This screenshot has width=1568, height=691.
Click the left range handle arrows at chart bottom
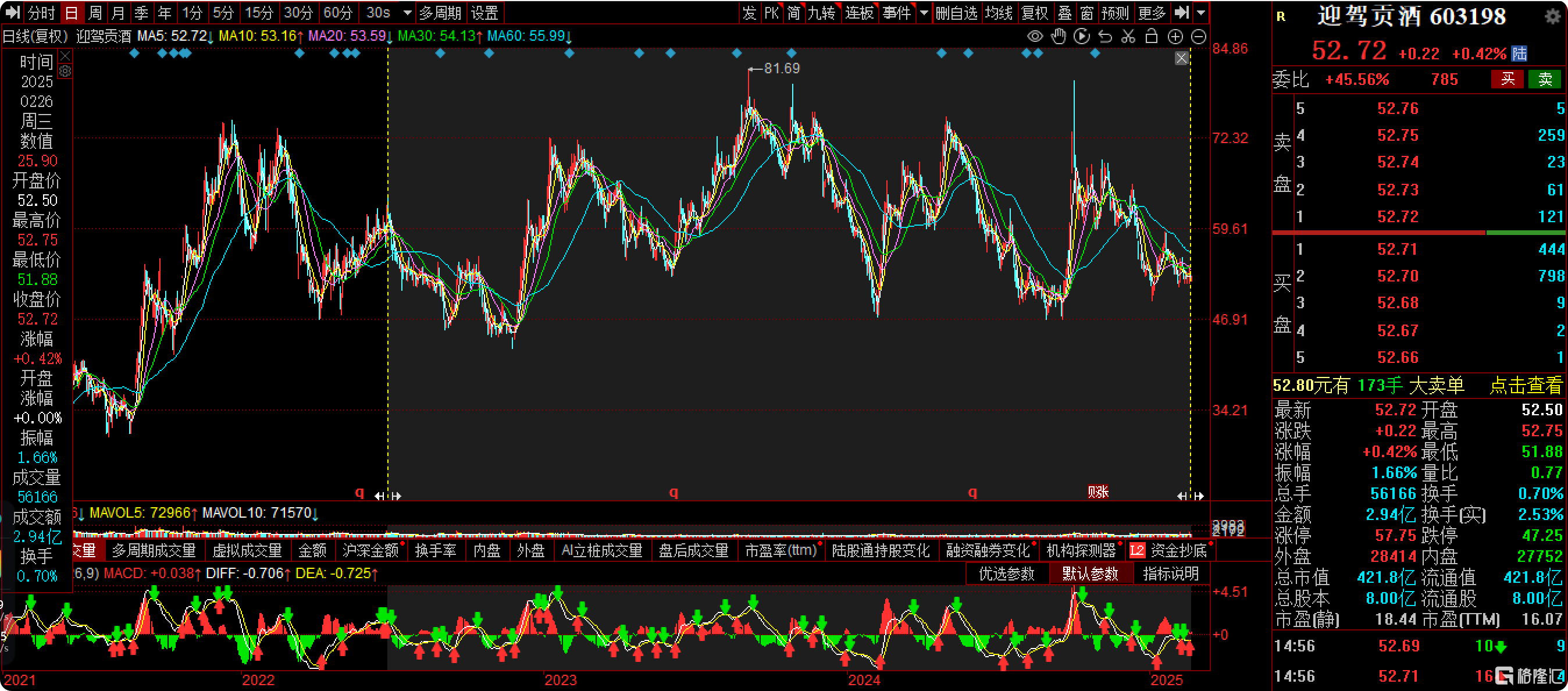coord(388,496)
